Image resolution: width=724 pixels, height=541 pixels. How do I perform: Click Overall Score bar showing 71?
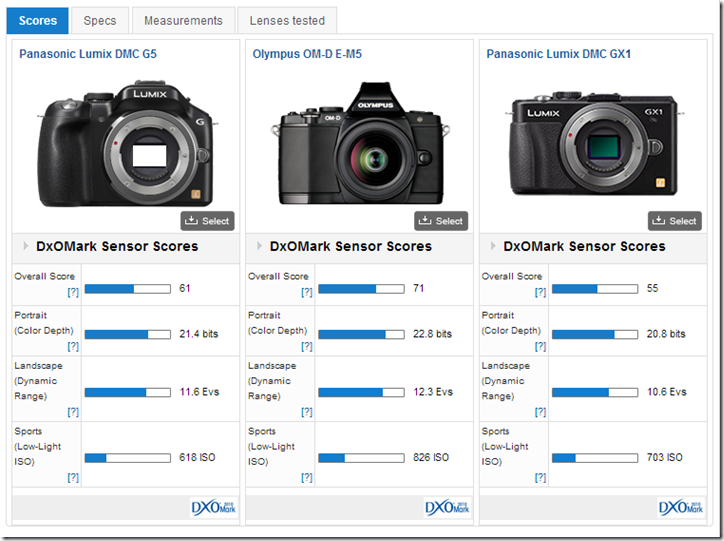[x=362, y=289]
